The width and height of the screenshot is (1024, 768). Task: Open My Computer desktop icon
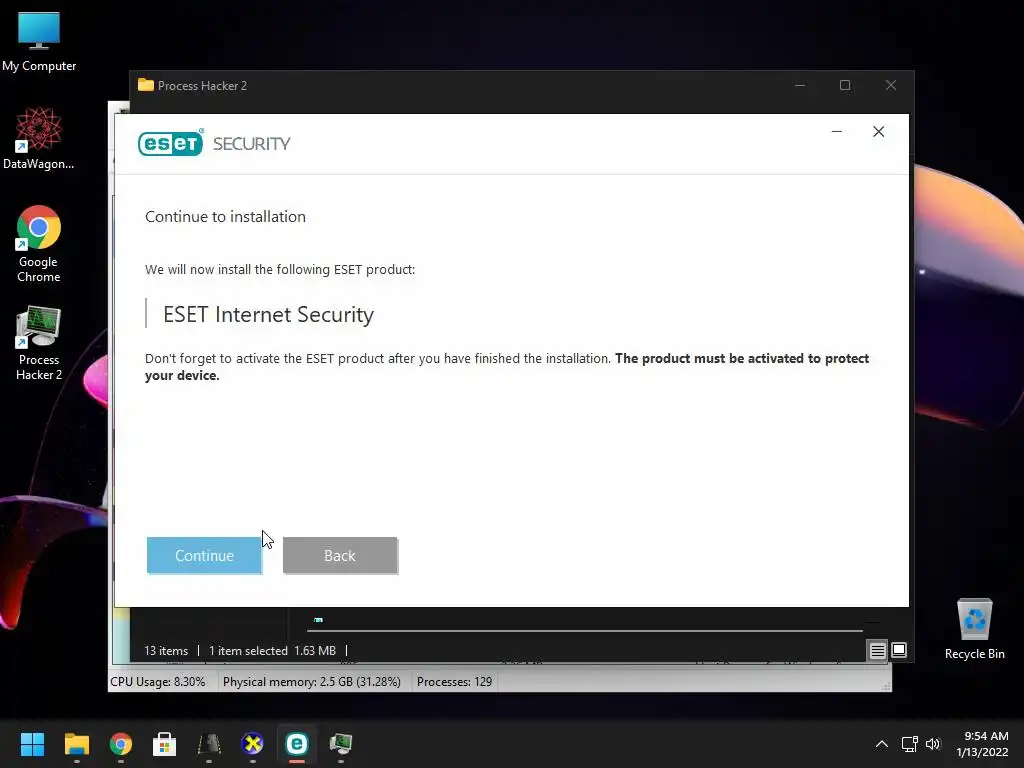39,42
